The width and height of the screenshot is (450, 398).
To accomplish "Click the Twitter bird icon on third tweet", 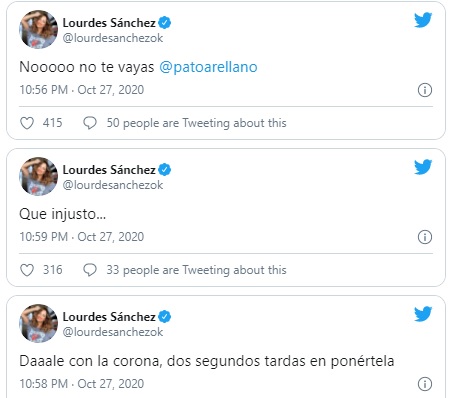I will click(x=423, y=314).
